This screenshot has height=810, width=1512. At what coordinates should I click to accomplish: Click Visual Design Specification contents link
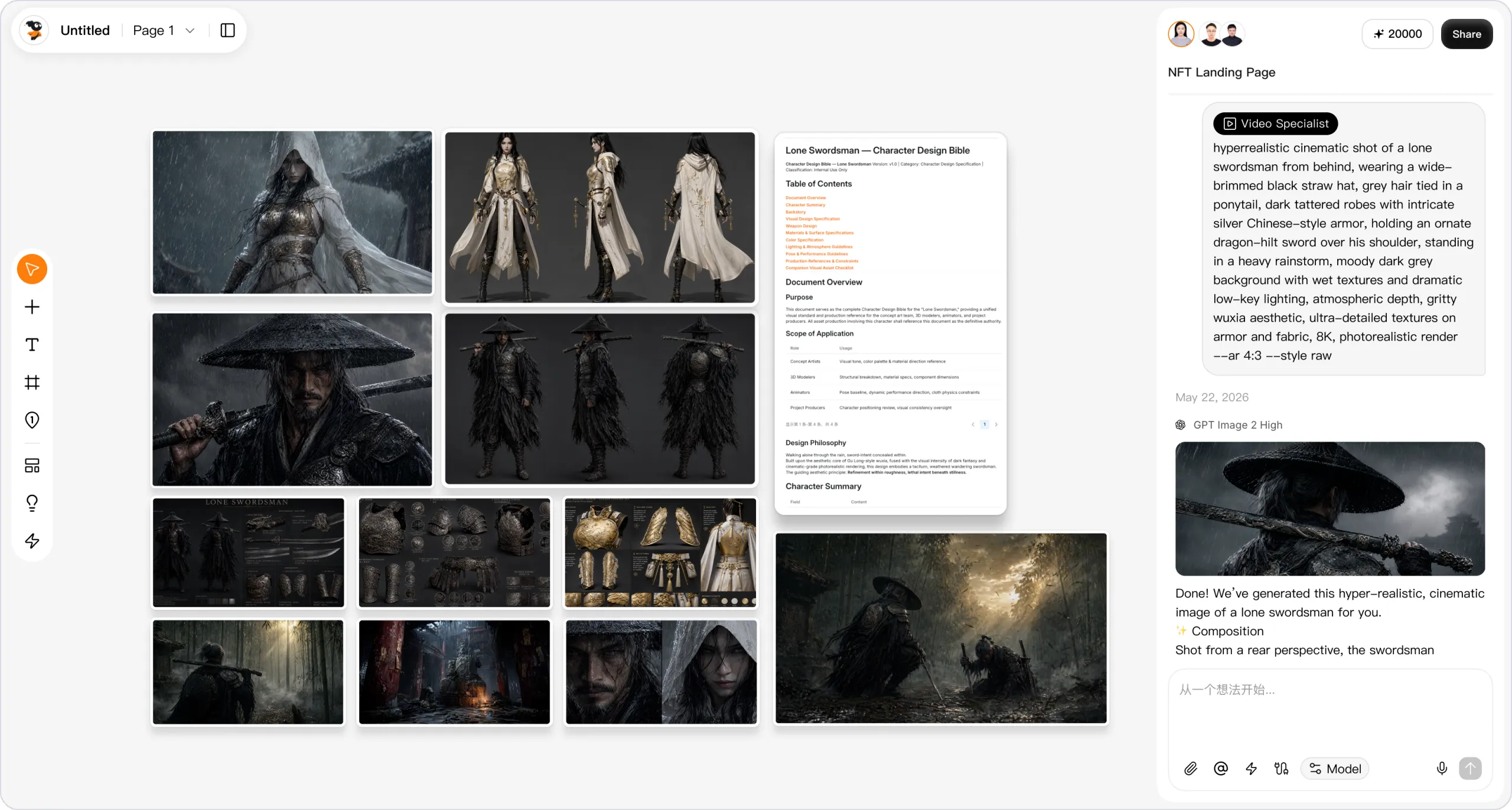pos(813,219)
